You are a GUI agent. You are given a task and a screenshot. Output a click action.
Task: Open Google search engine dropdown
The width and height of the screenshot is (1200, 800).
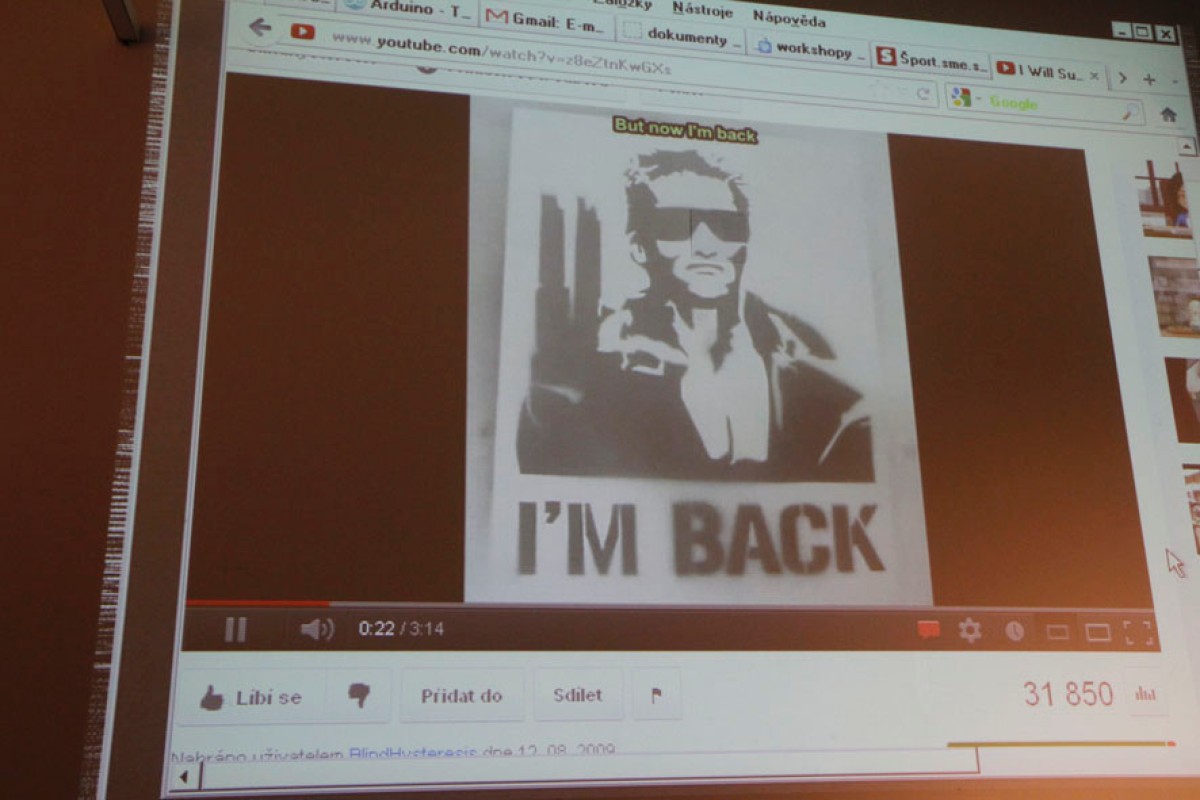[x=966, y=98]
